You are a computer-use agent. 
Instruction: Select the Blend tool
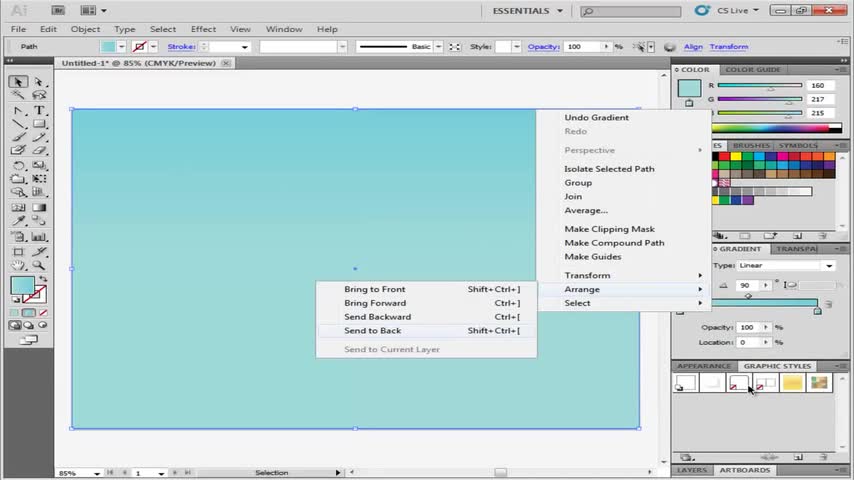pos(39,221)
